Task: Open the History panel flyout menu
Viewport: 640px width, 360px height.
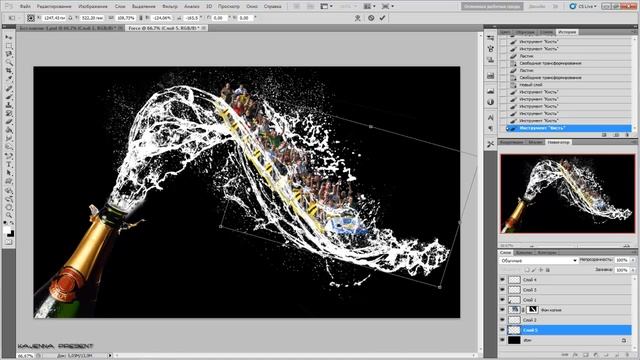Action: click(x=634, y=32)
